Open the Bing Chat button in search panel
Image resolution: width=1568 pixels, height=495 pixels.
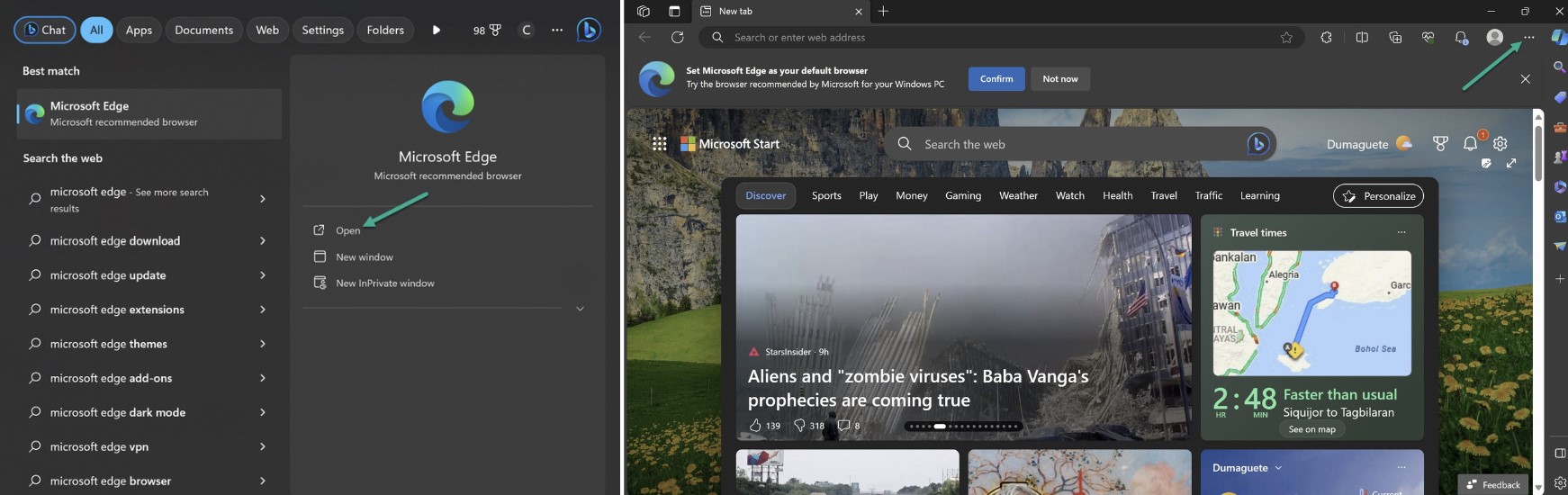click(44, 30)
